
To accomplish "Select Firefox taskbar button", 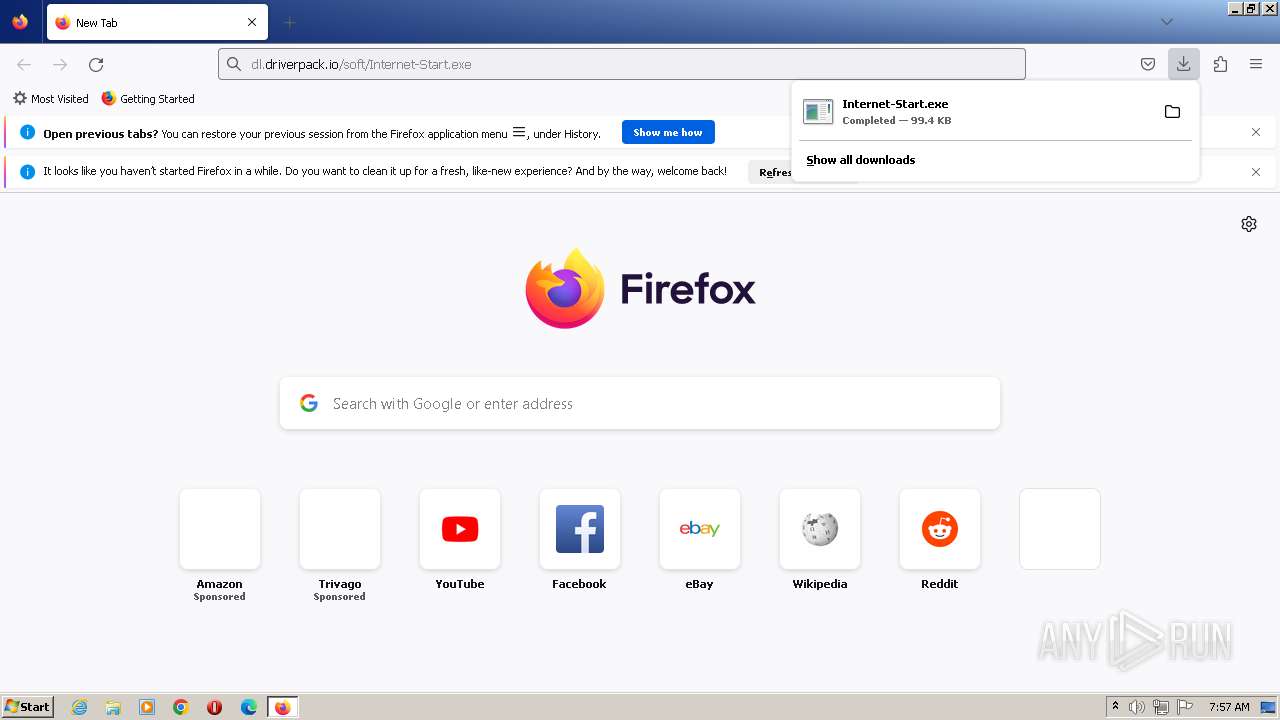I will (282, 707).
